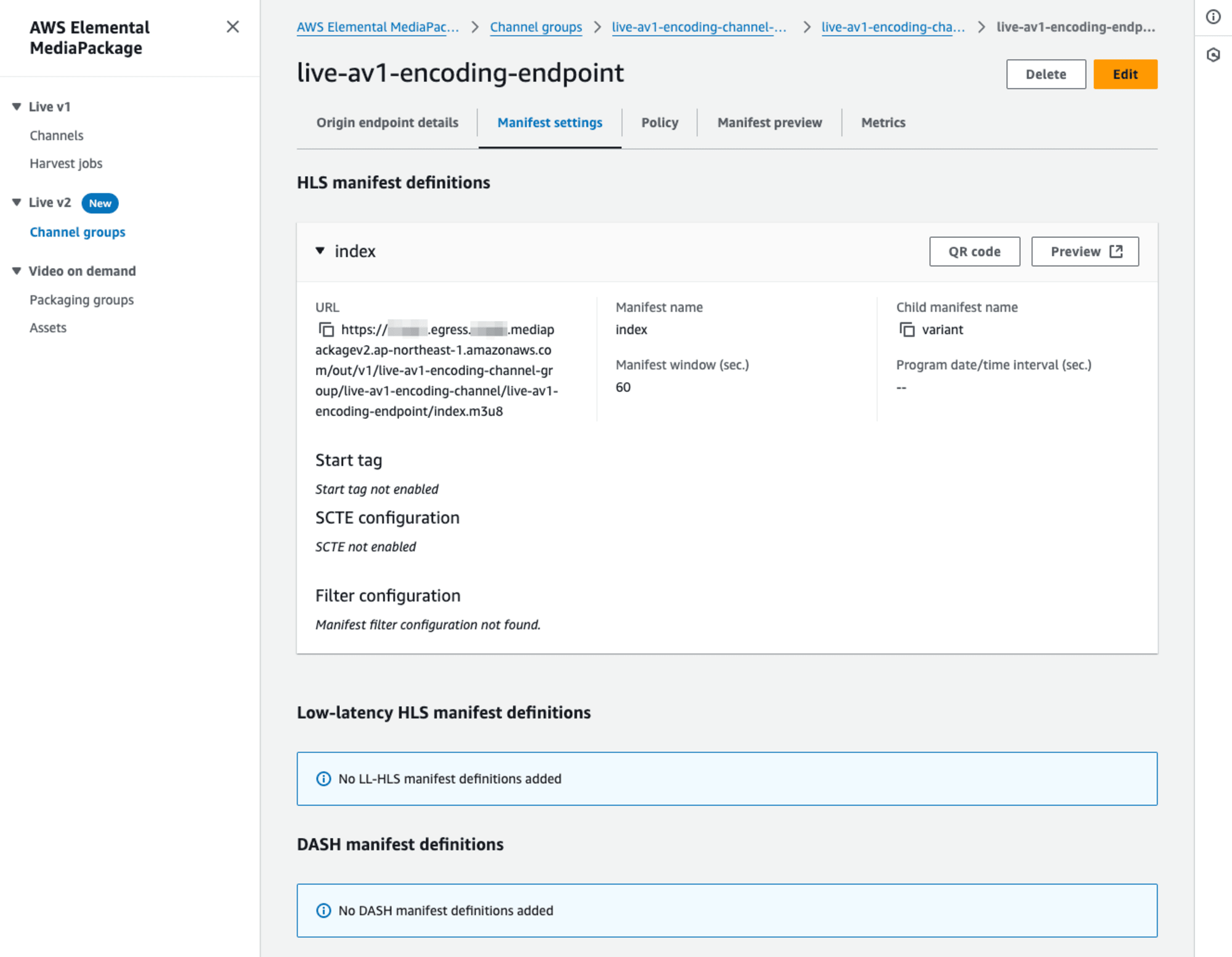Click the HLS manifest definitions heading
1232x957 pixels.
(394, 182)
